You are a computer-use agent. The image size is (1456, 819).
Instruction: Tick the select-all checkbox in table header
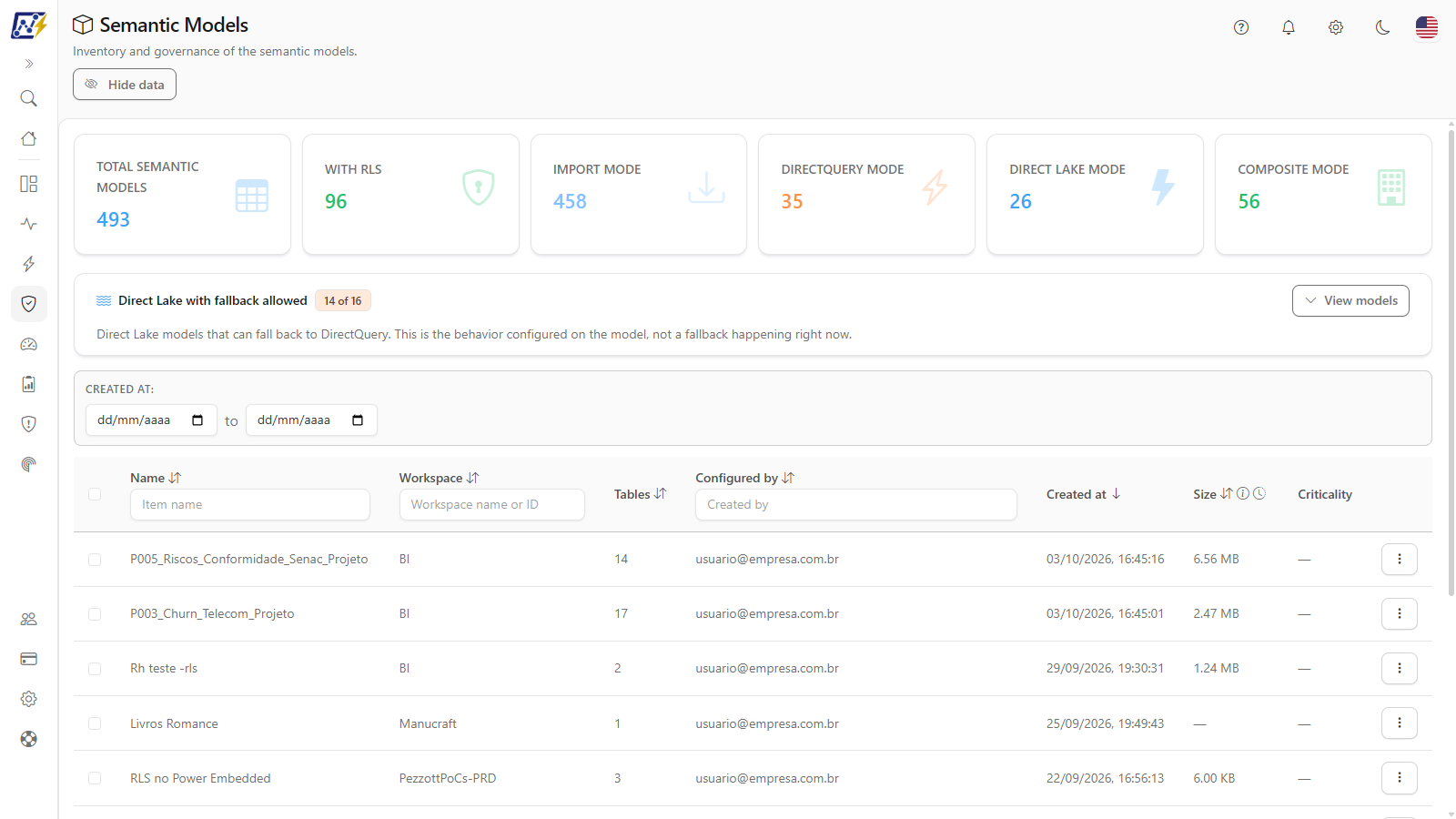tap(95, 494)
